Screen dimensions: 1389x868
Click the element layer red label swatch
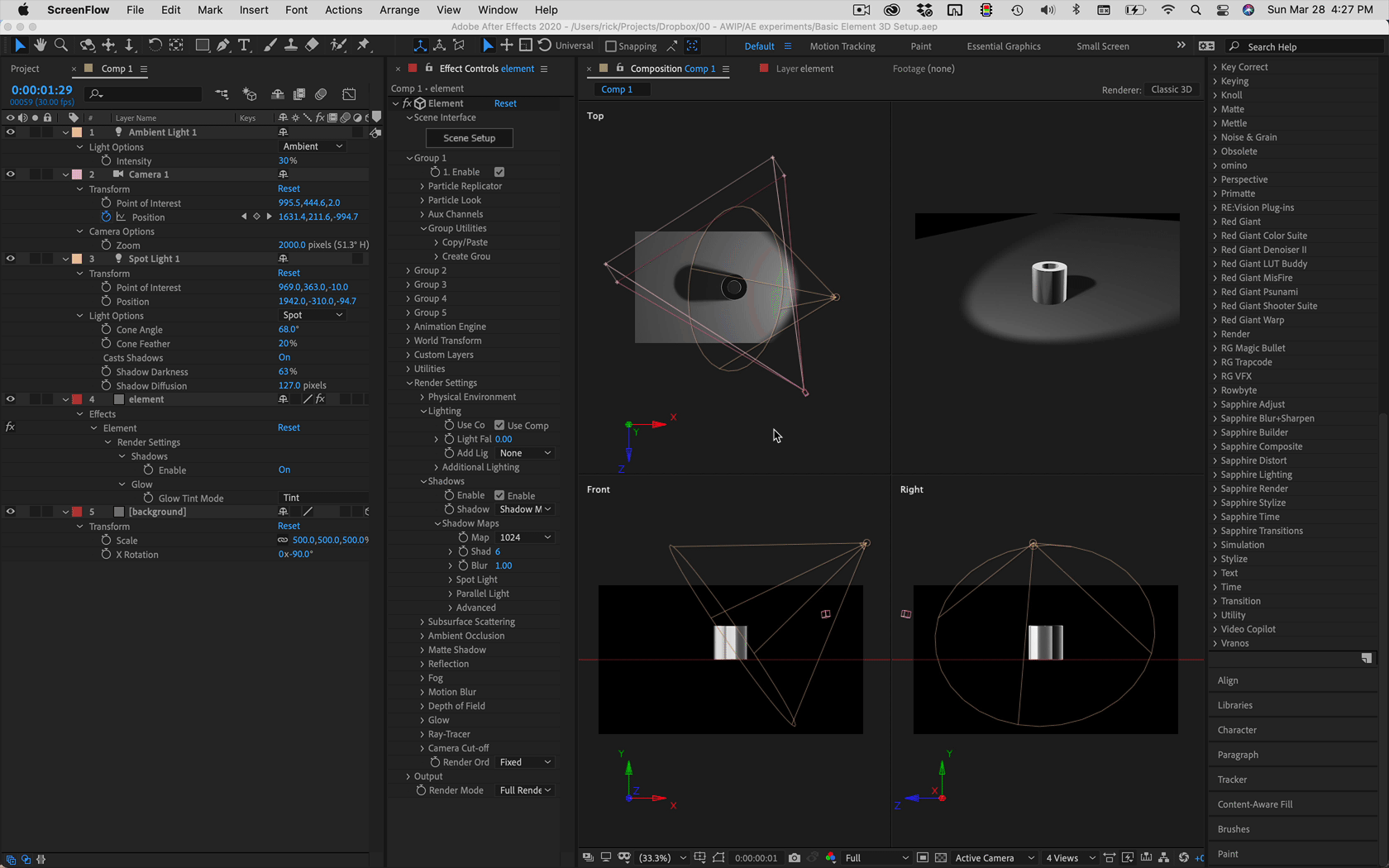click(77, 399)
